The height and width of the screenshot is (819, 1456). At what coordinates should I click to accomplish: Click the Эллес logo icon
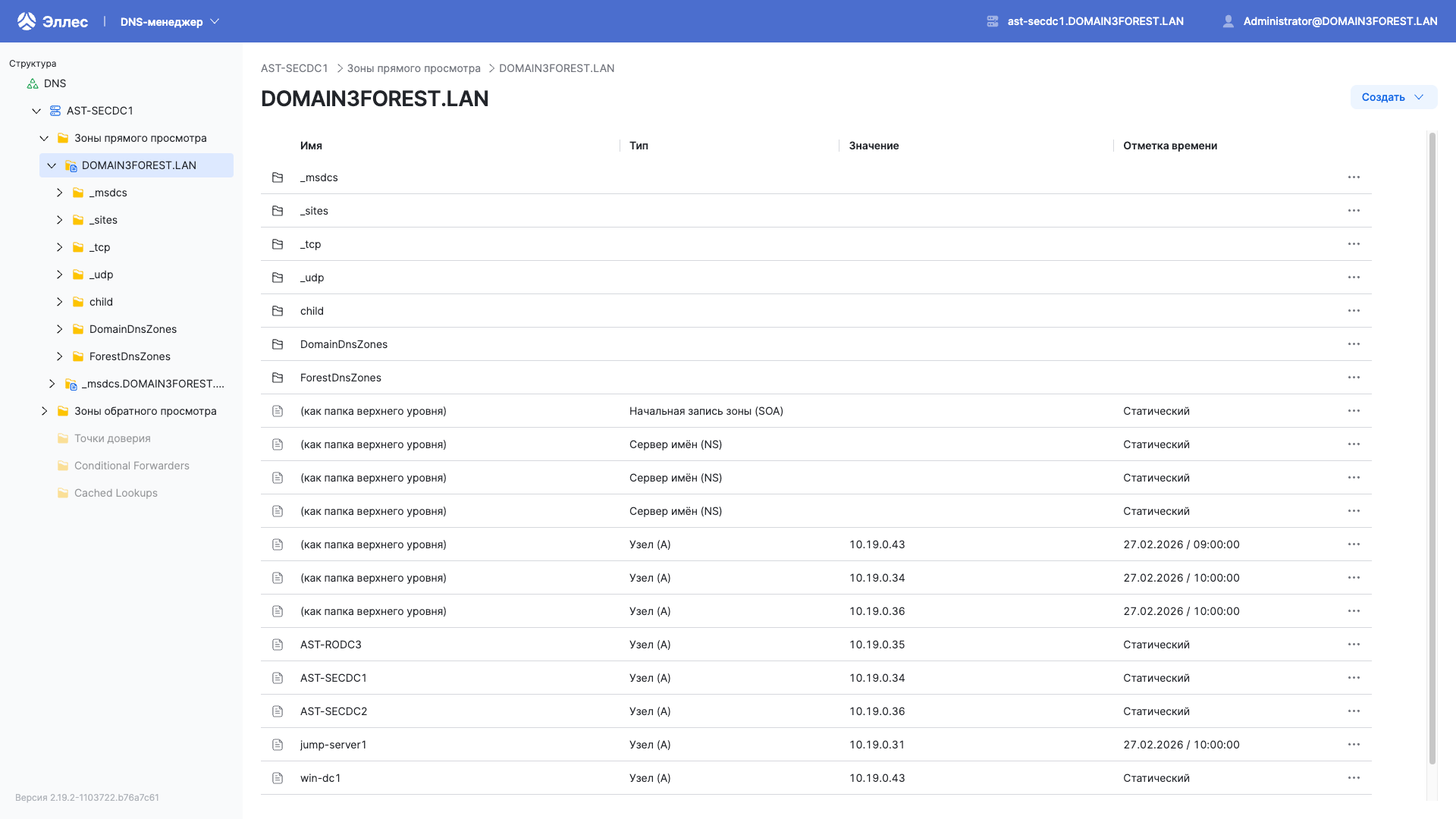coord(27,20)
